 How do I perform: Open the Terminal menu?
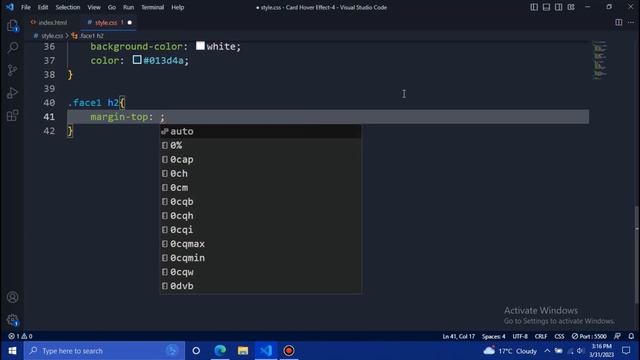tap(153, 7)
